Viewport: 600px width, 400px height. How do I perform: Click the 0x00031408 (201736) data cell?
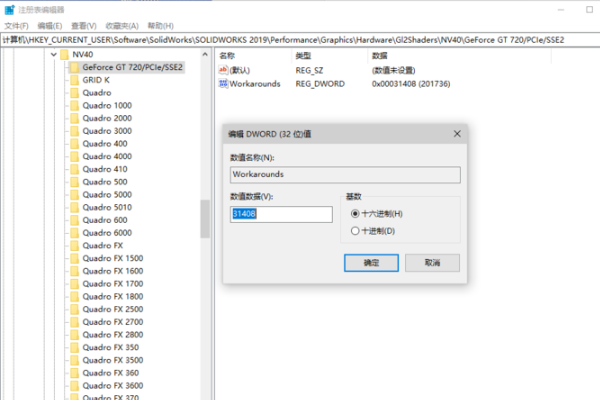pos(411,84)
